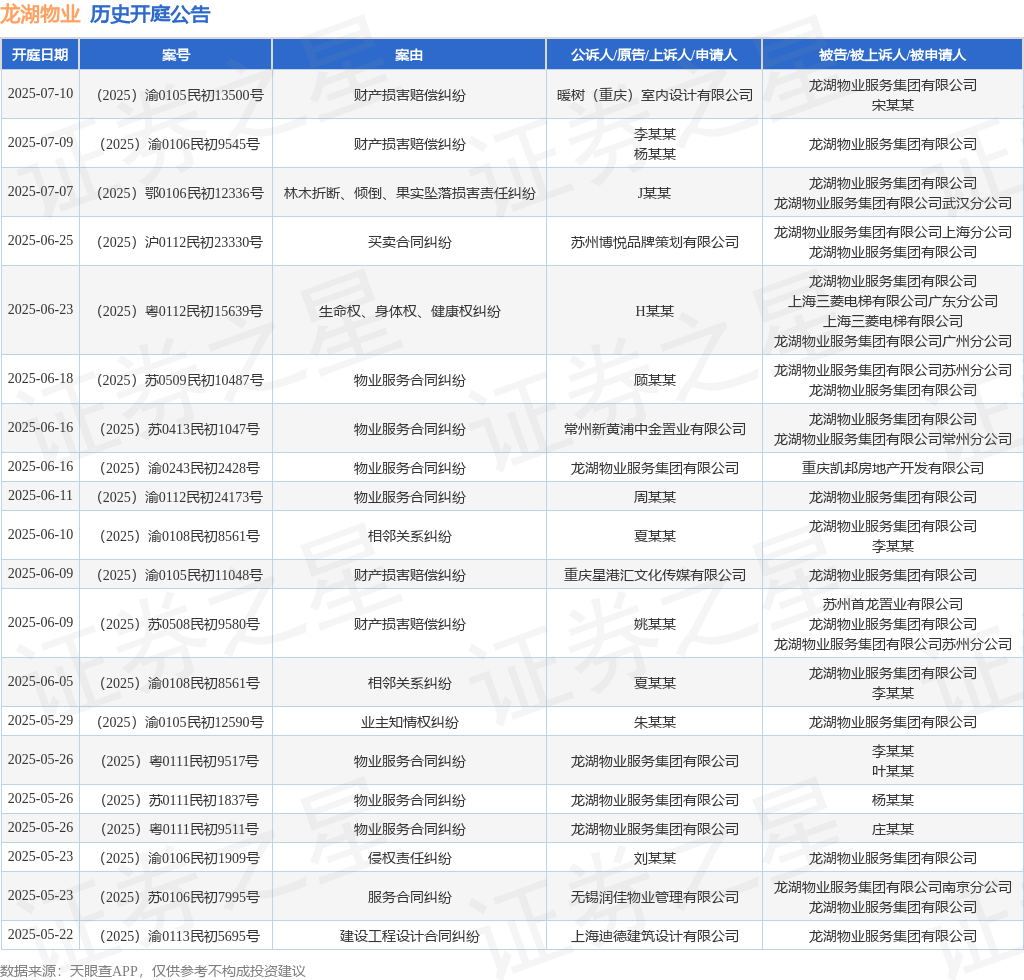Select plaintiff 上海迪德建筑设计有限公司
This screenshot has height=980, width=1024.
click(654, 937)
